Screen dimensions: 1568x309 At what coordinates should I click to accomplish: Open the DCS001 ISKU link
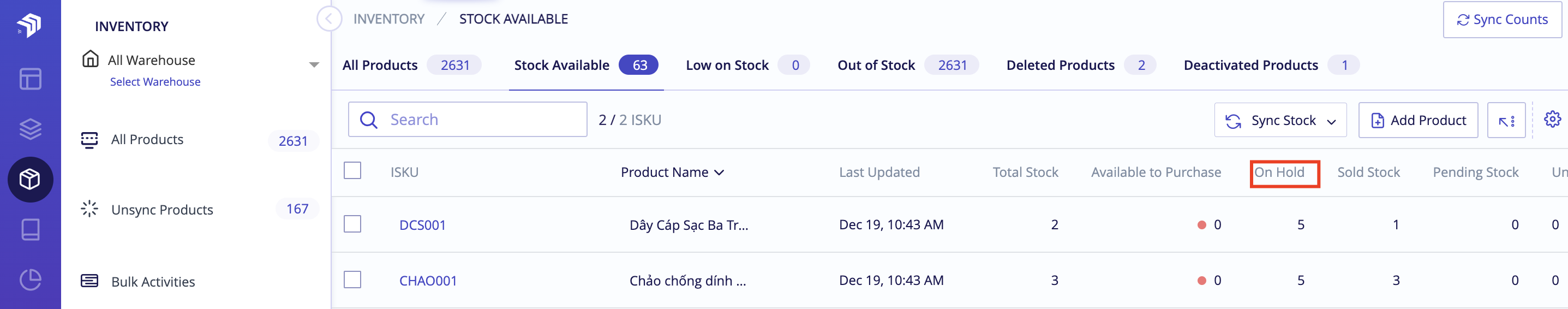point(422,225)
